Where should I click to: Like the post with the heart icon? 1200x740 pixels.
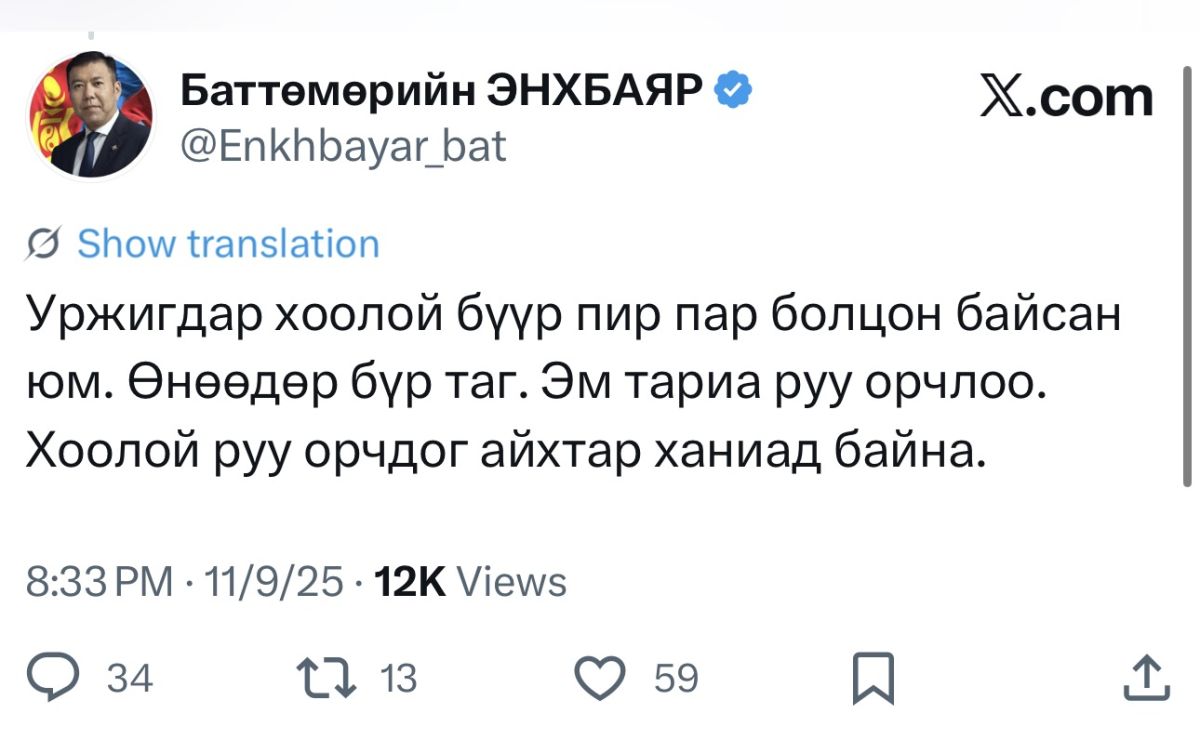pyautogui.click(x=602, y=679)
